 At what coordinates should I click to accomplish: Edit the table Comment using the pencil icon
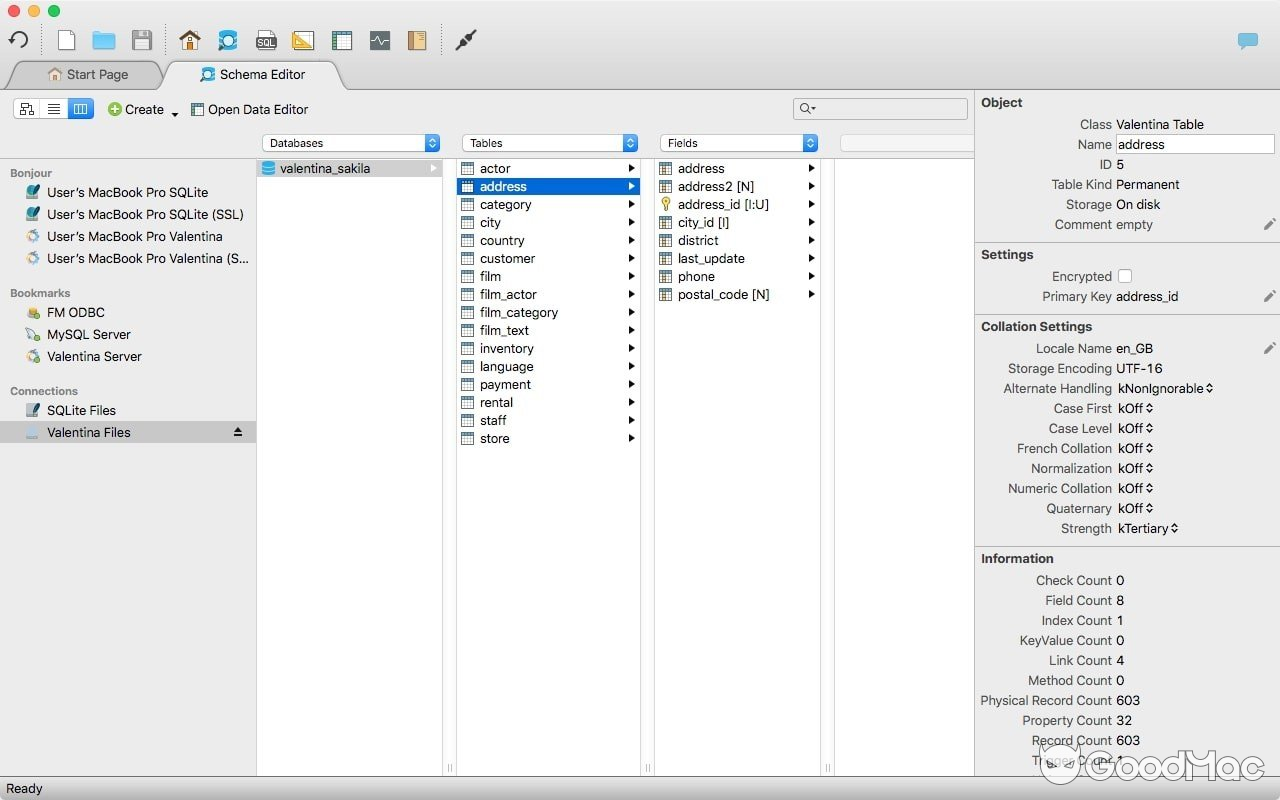click(x=1269, y=225)
